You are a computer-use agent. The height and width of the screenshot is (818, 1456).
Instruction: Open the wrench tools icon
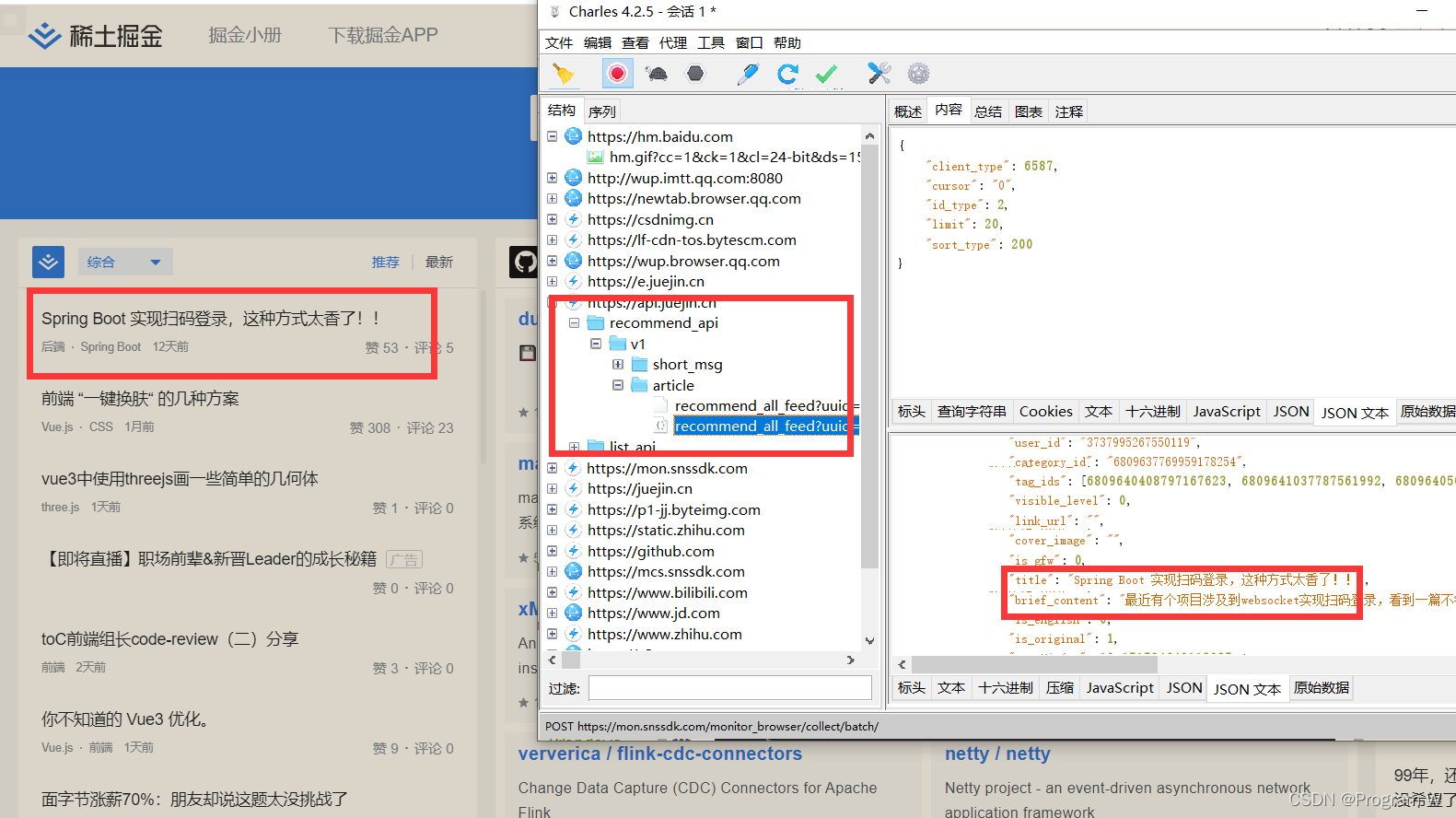(x=879, y=74)
